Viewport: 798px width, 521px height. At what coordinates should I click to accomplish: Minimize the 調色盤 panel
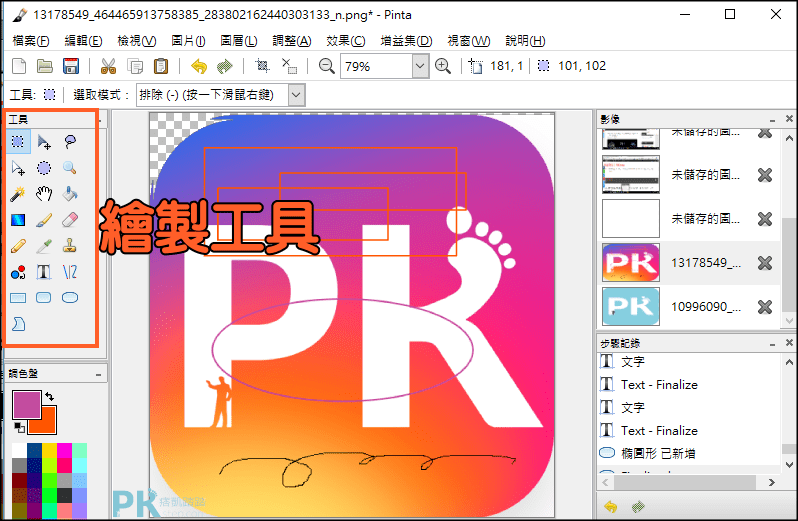point(99,375)
